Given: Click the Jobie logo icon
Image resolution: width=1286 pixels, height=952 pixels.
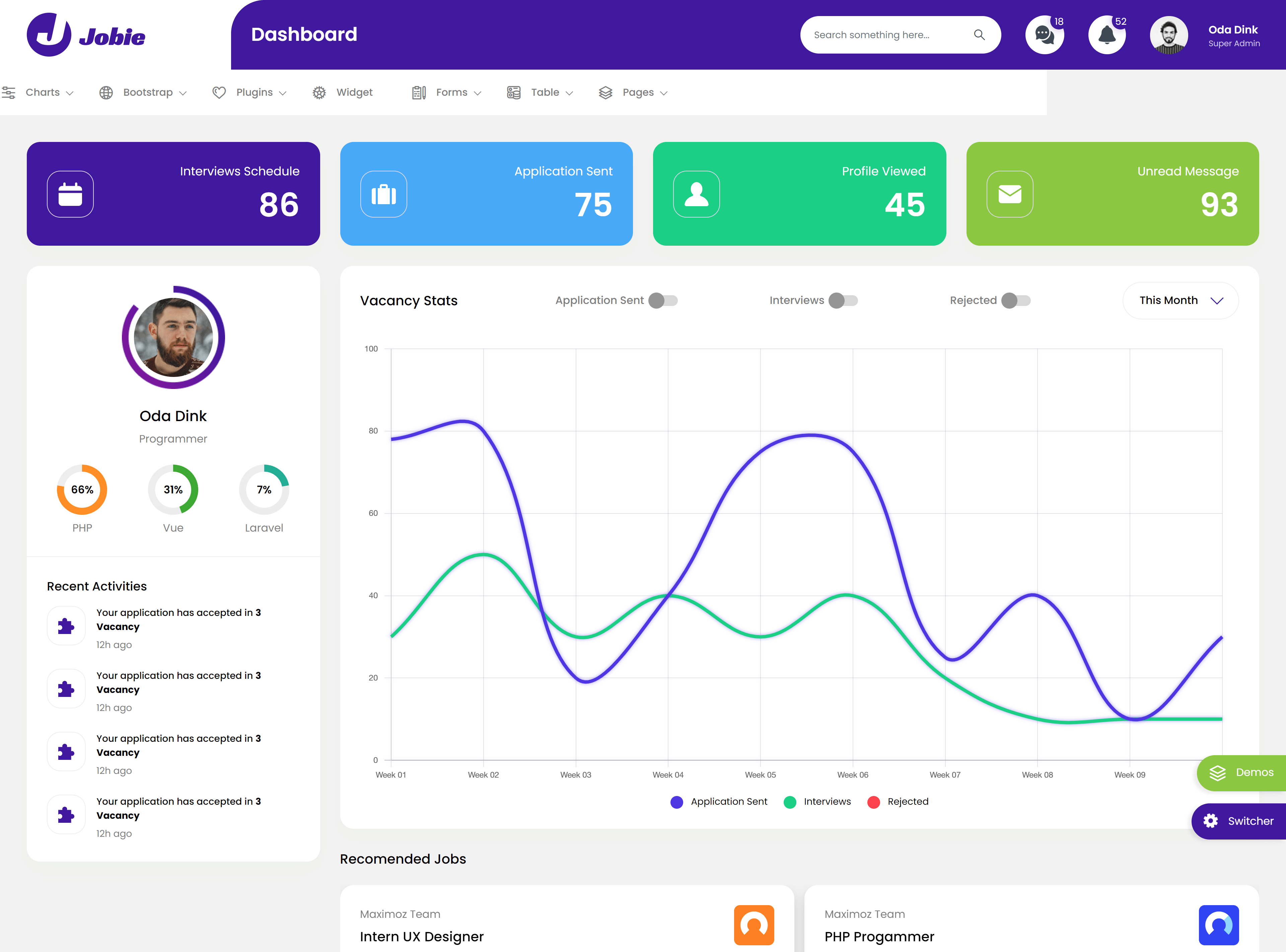Looking at the screenshot, I should 49,34.
